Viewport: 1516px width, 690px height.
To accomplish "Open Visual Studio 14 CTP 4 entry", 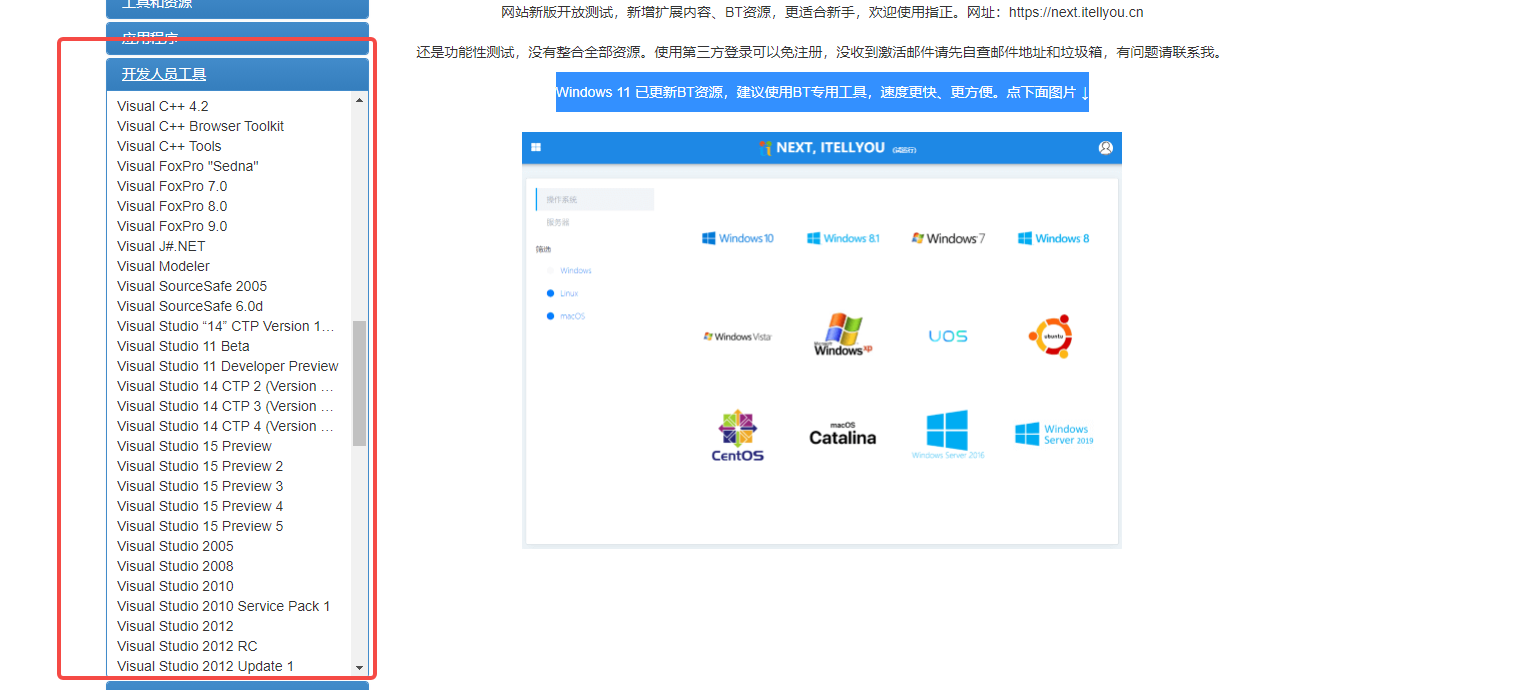I will tap(226, 426).
